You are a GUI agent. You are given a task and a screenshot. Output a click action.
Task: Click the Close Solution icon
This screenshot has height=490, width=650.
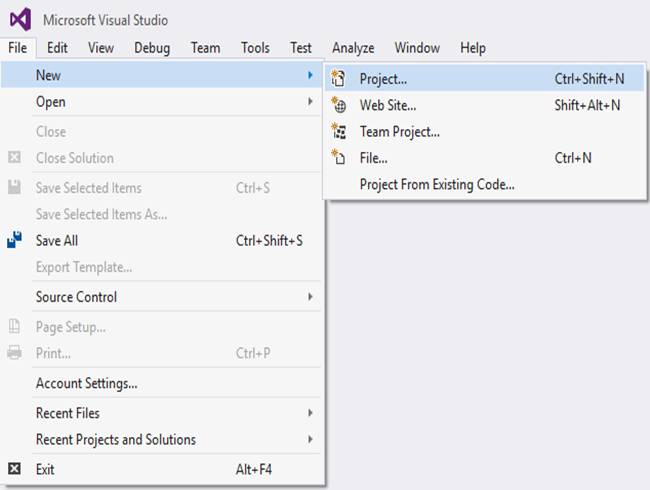(x=15, y=158)
